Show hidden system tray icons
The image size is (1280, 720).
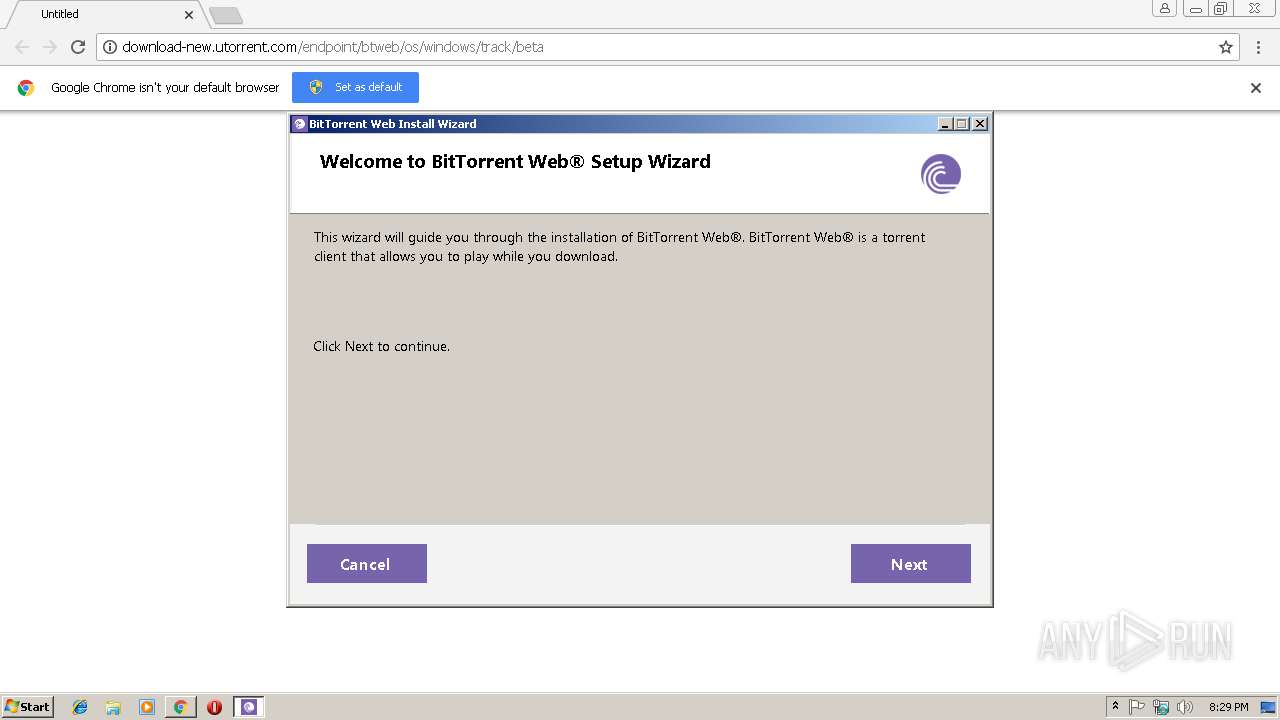[x=1115, y=707]
